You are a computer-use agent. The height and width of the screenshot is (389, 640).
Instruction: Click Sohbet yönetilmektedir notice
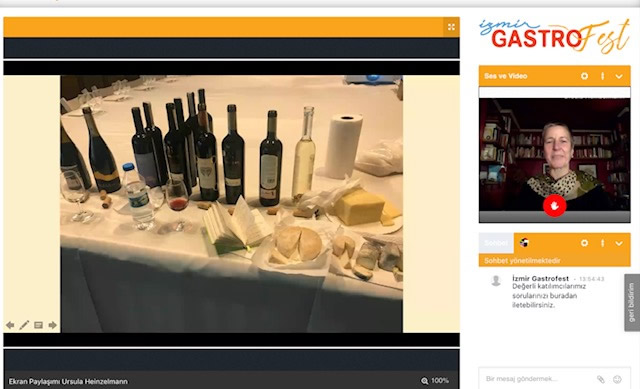(522, 260)
